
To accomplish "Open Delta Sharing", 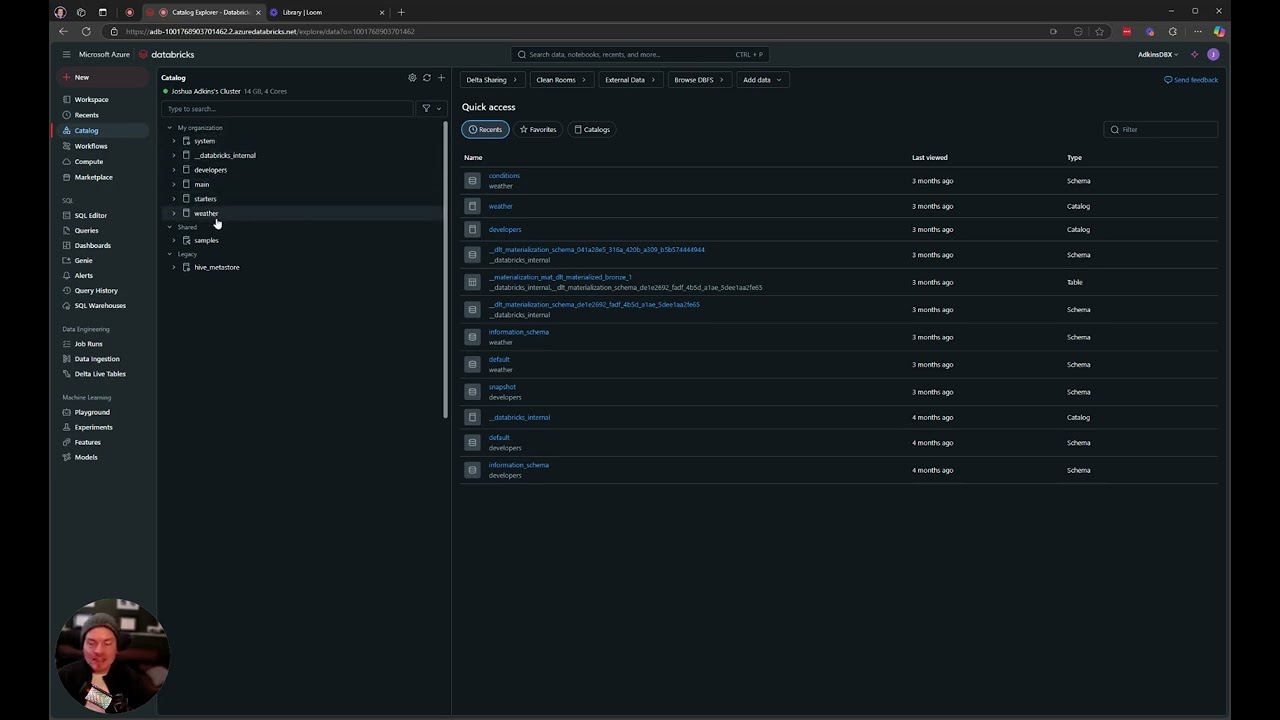I will (491, 79).
